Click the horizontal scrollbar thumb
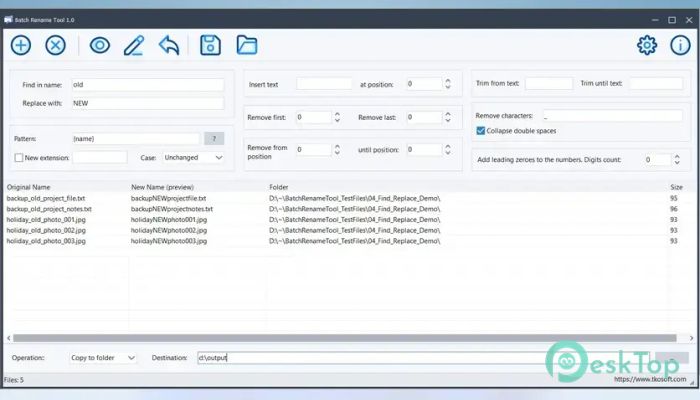 coord(345,338)
